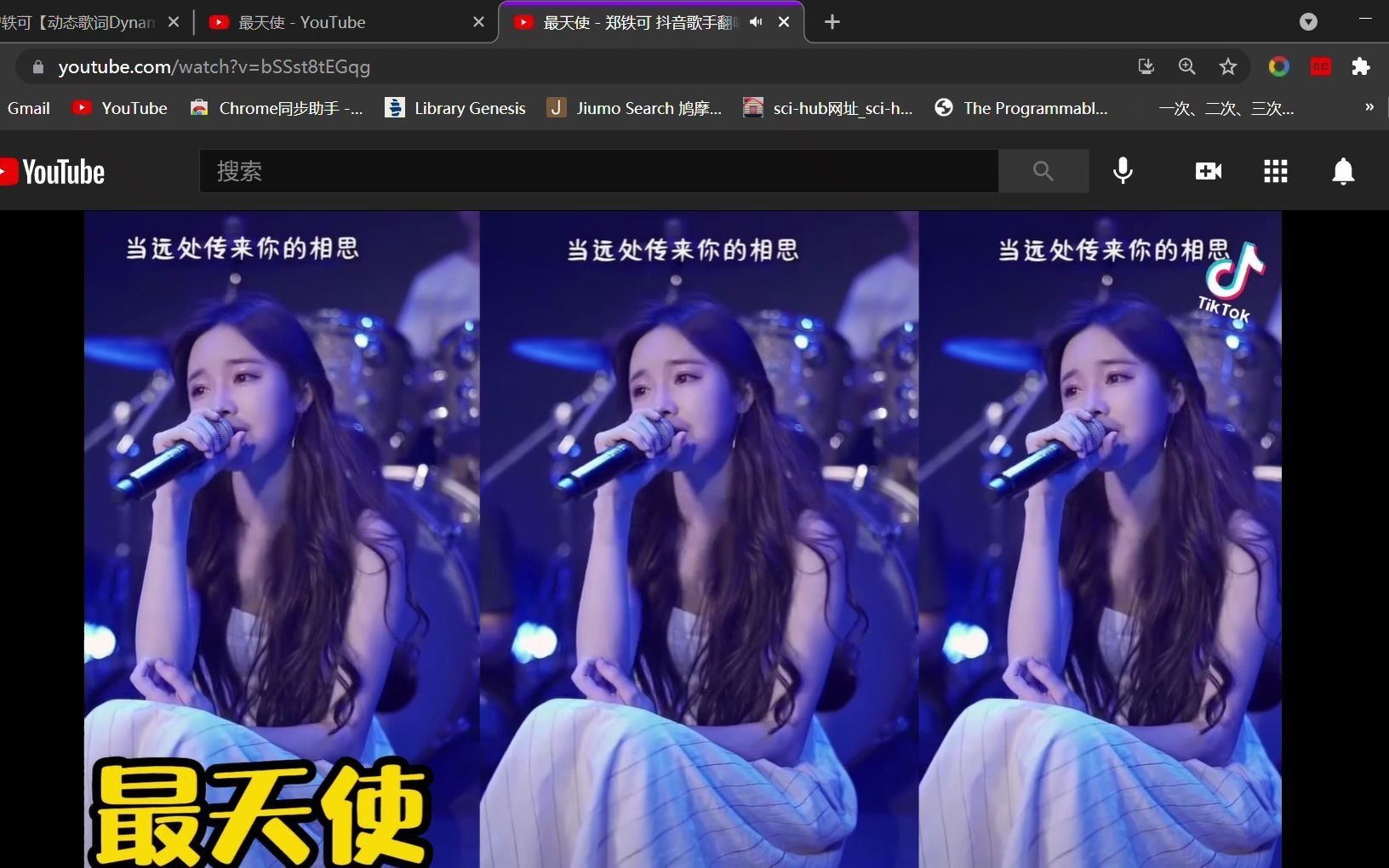Open the zoom magnifier icon in address bar
This screenshot has height=868, width=1389.
click(1187, 66)
